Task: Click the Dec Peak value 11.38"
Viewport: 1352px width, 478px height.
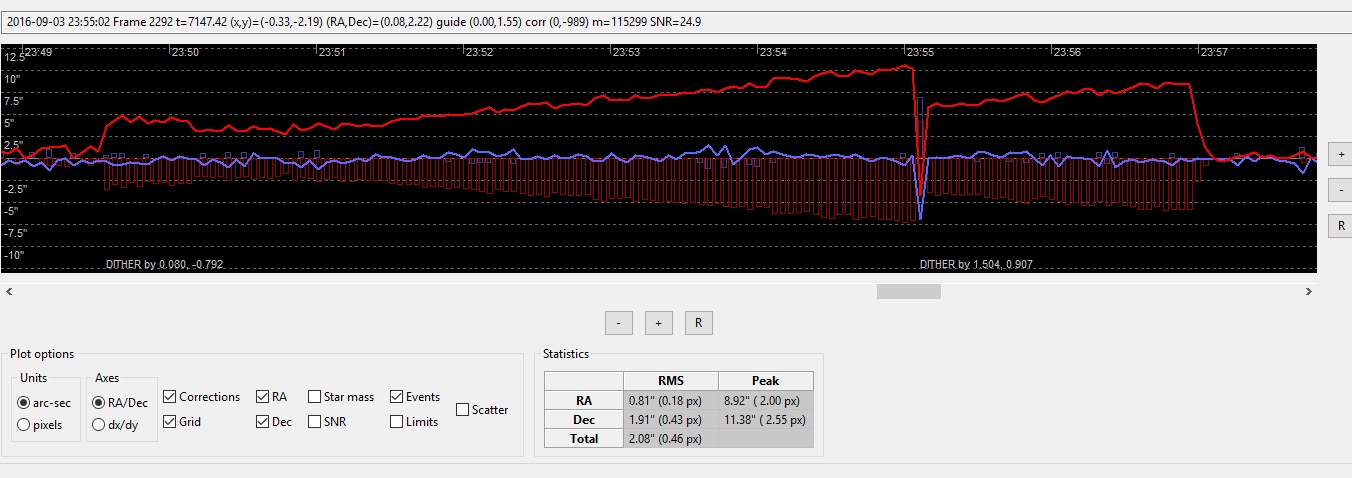Action: pyautogui.click(x=766, y=419)
